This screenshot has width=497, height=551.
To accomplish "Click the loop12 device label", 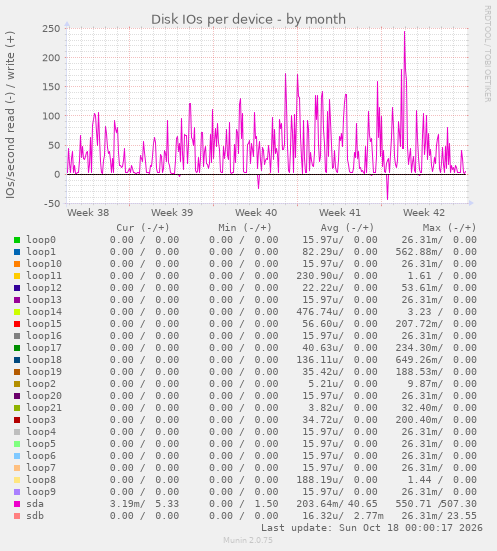I will (x=44, y=288).
